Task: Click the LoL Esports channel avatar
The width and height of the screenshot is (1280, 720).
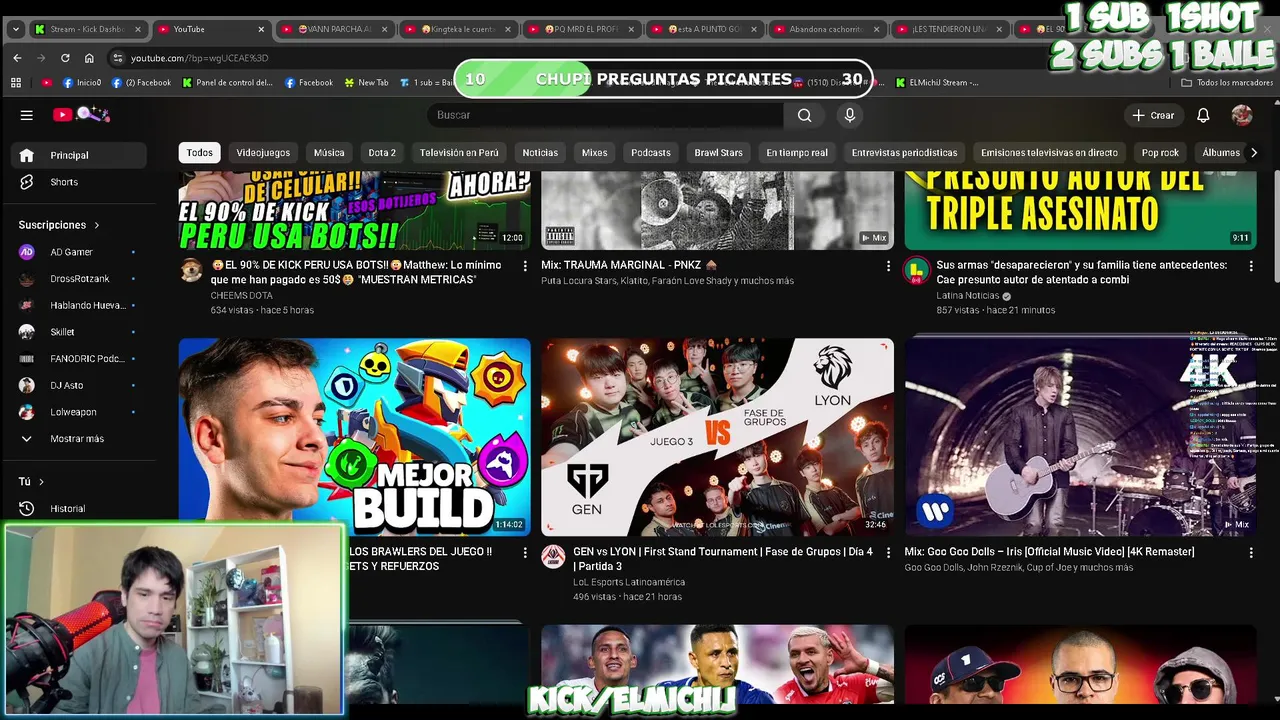Action: 553,557
